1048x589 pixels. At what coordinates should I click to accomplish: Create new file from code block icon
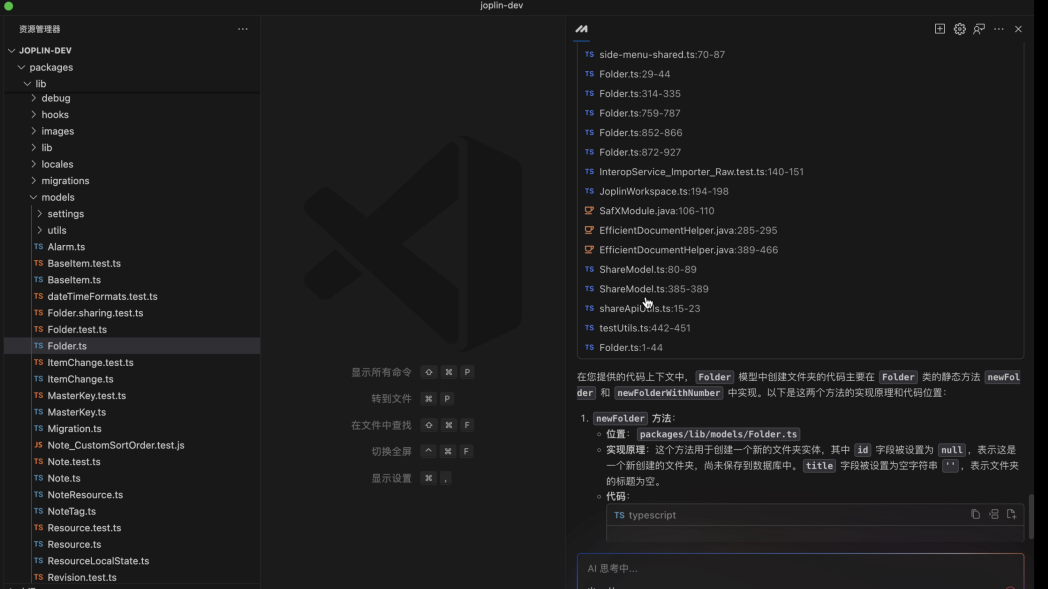tap(1011, 514)
